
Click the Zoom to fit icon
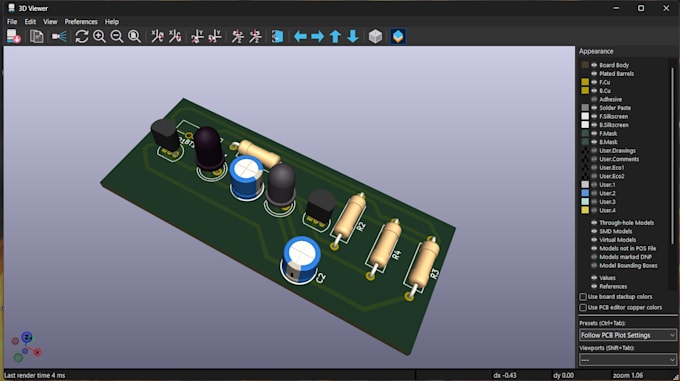click(134, 36)
